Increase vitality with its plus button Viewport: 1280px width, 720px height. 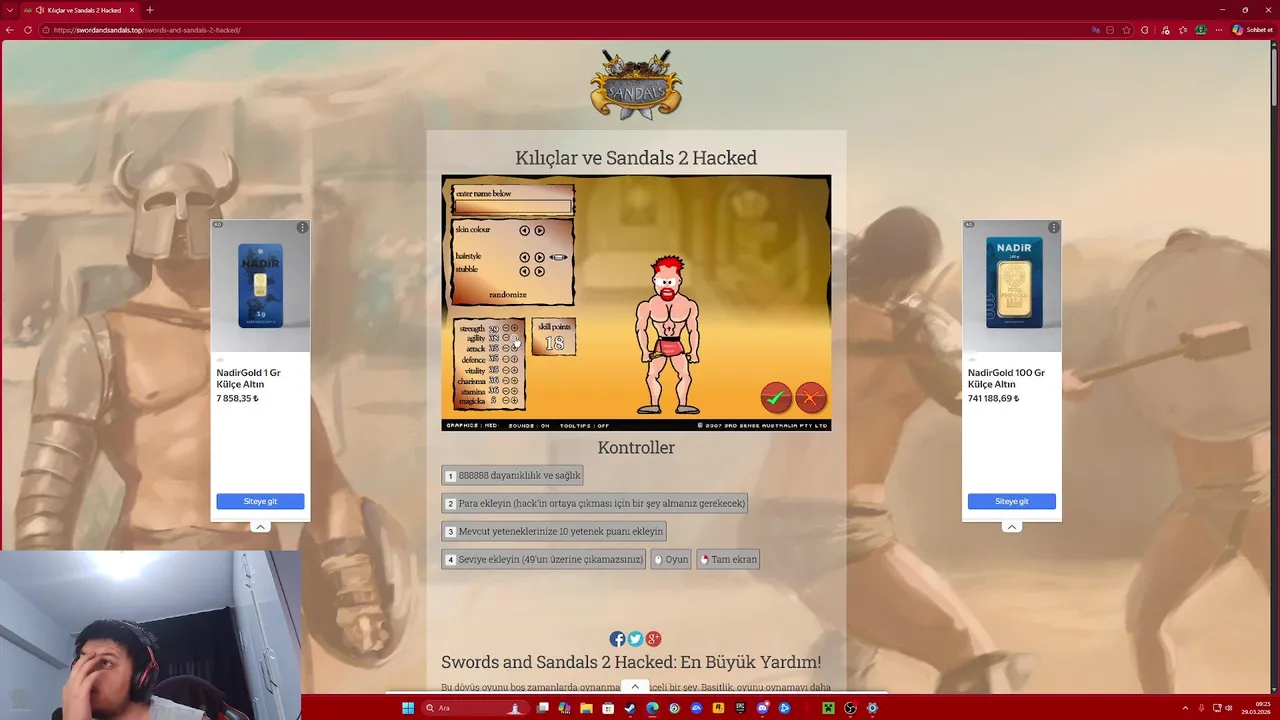514,370
